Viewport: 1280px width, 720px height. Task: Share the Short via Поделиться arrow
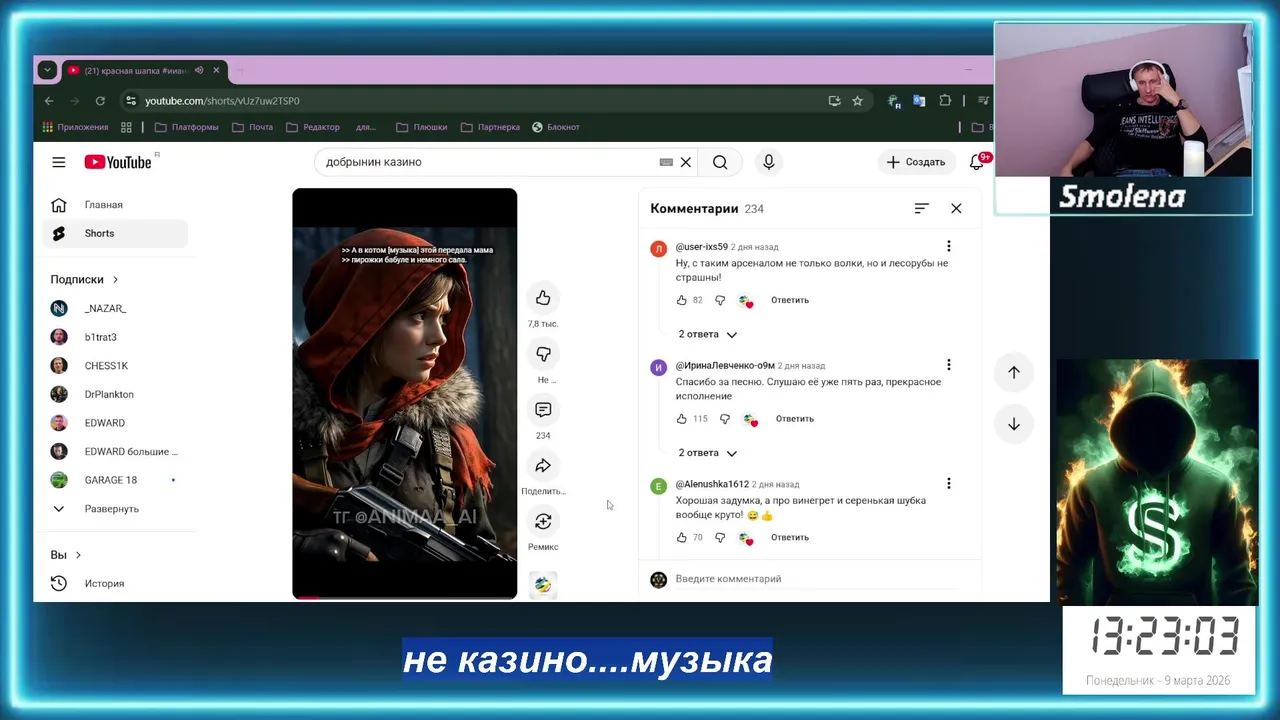(543, 466)
